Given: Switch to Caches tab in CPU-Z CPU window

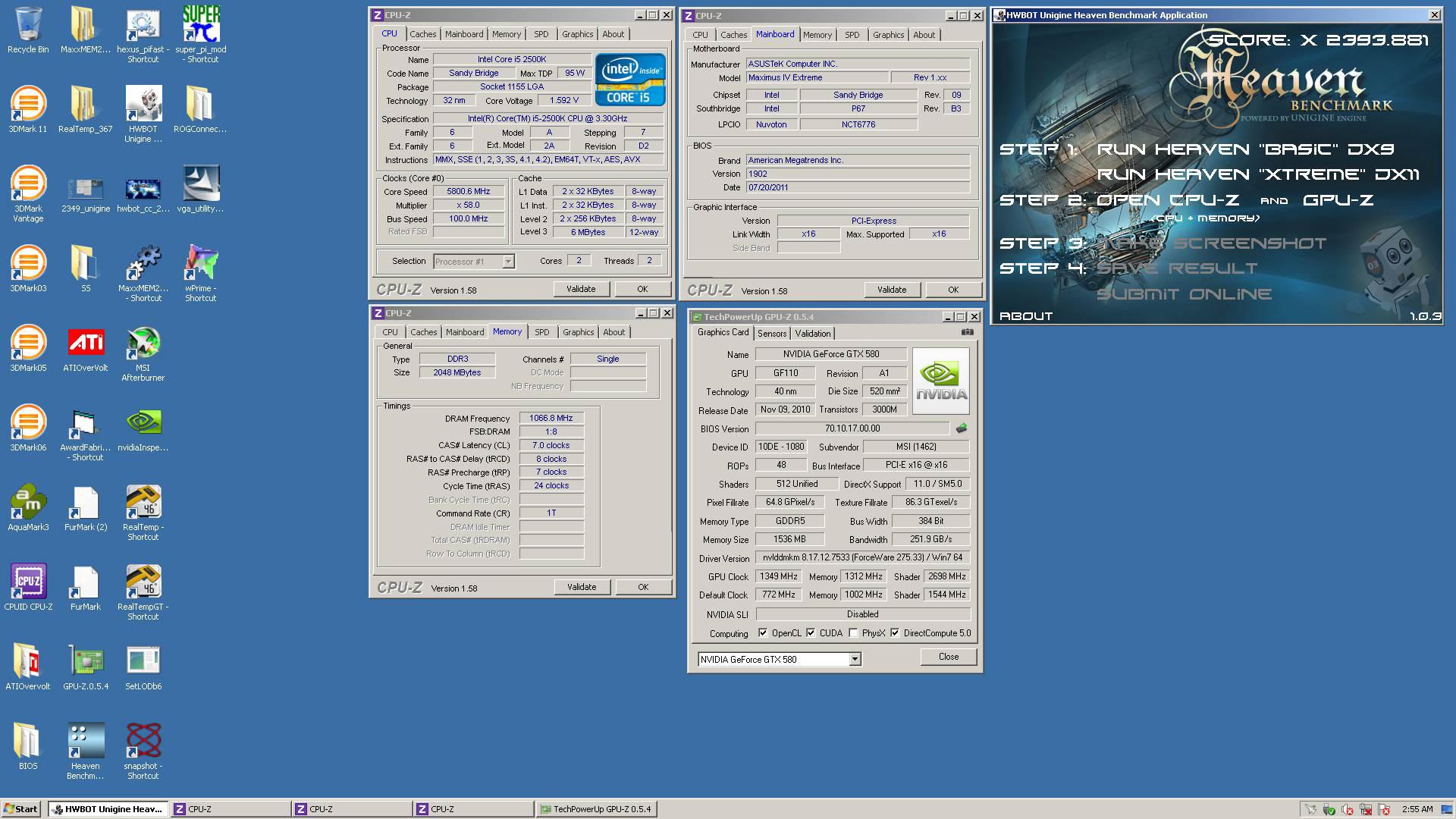Looking at the screenshot, I should pyautogui.click(x=422, y=34).
